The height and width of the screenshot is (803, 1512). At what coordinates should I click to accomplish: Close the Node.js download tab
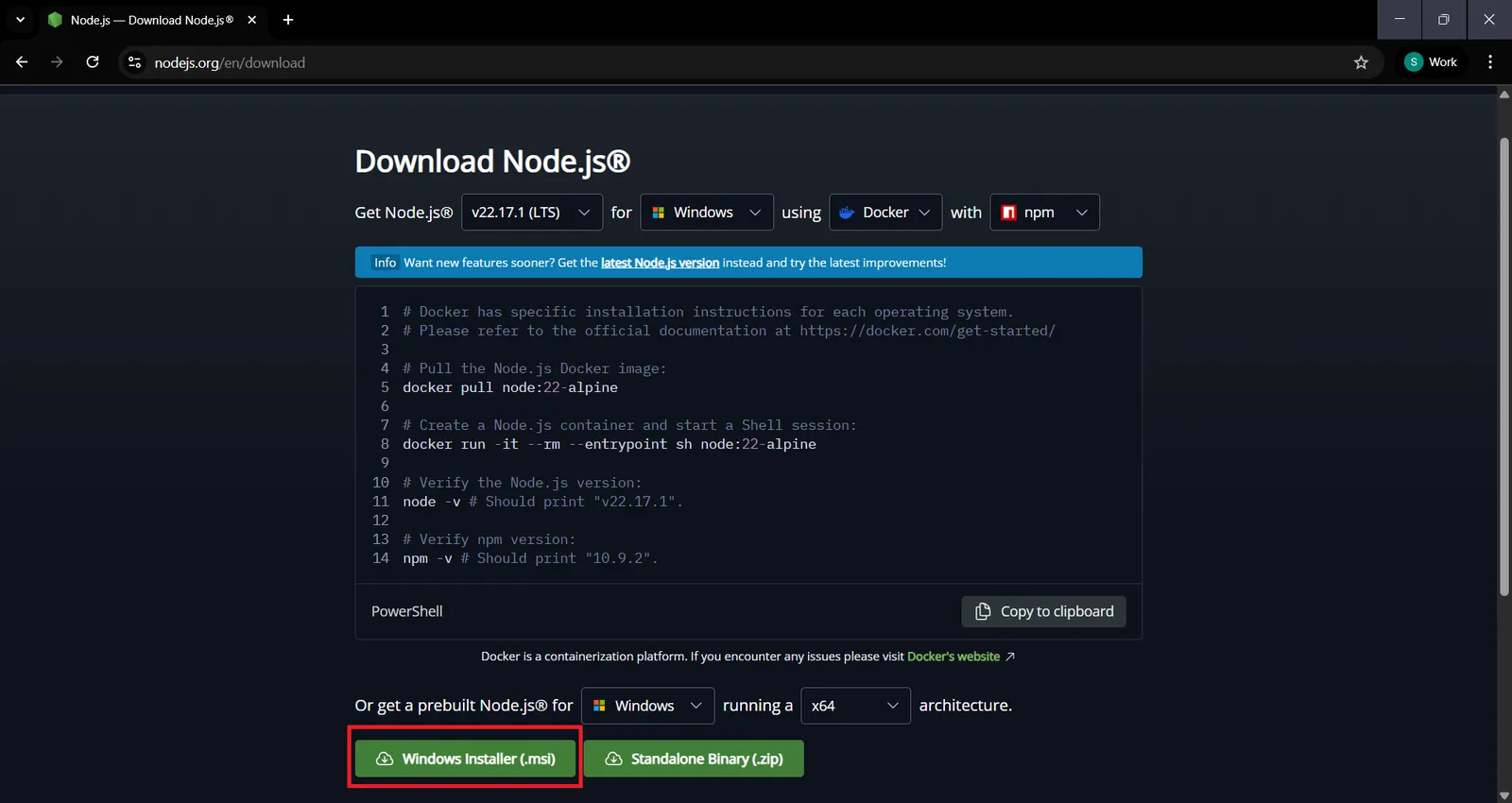coord(252,20)
